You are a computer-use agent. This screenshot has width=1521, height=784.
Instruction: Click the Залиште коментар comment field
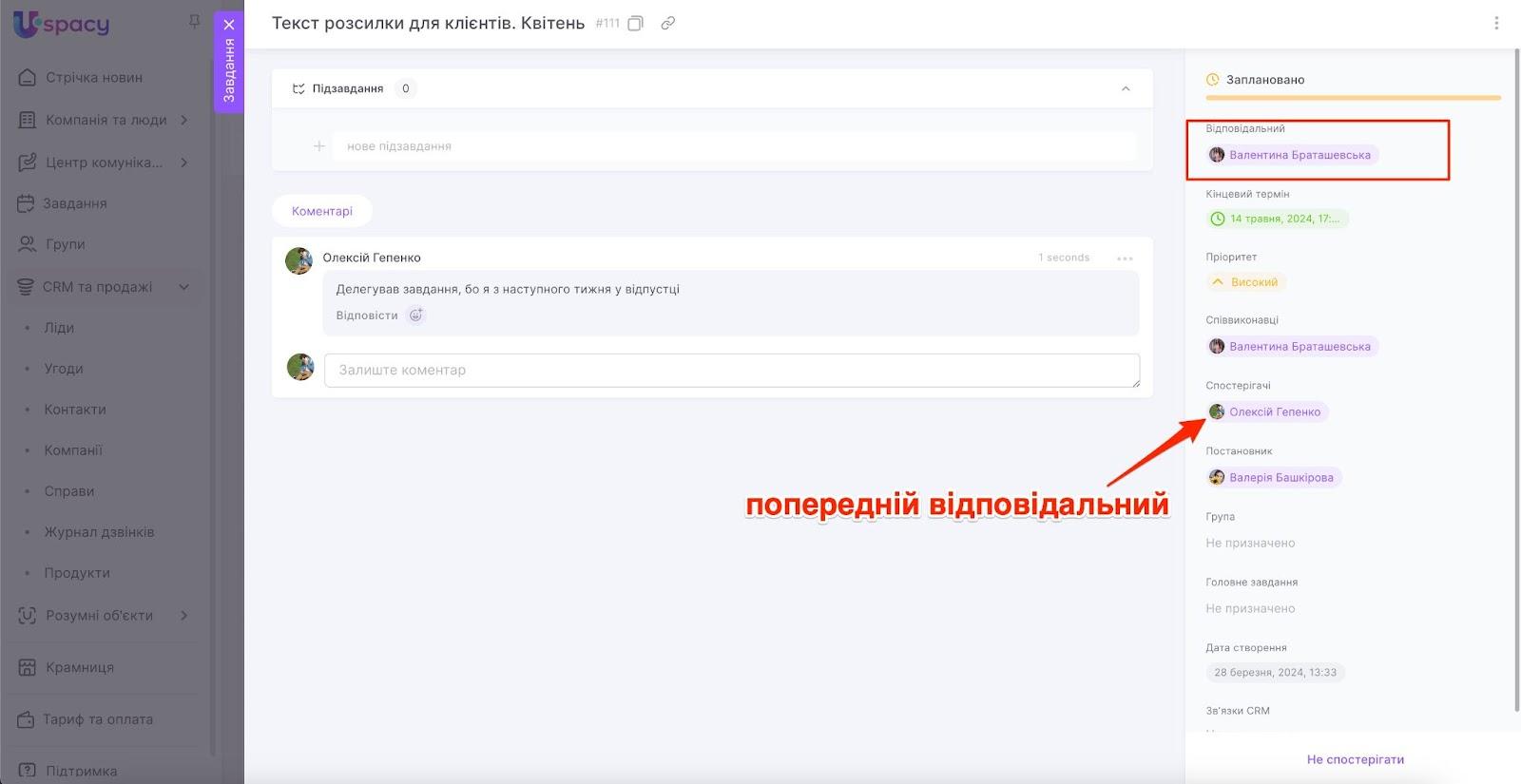click(732, 371)
